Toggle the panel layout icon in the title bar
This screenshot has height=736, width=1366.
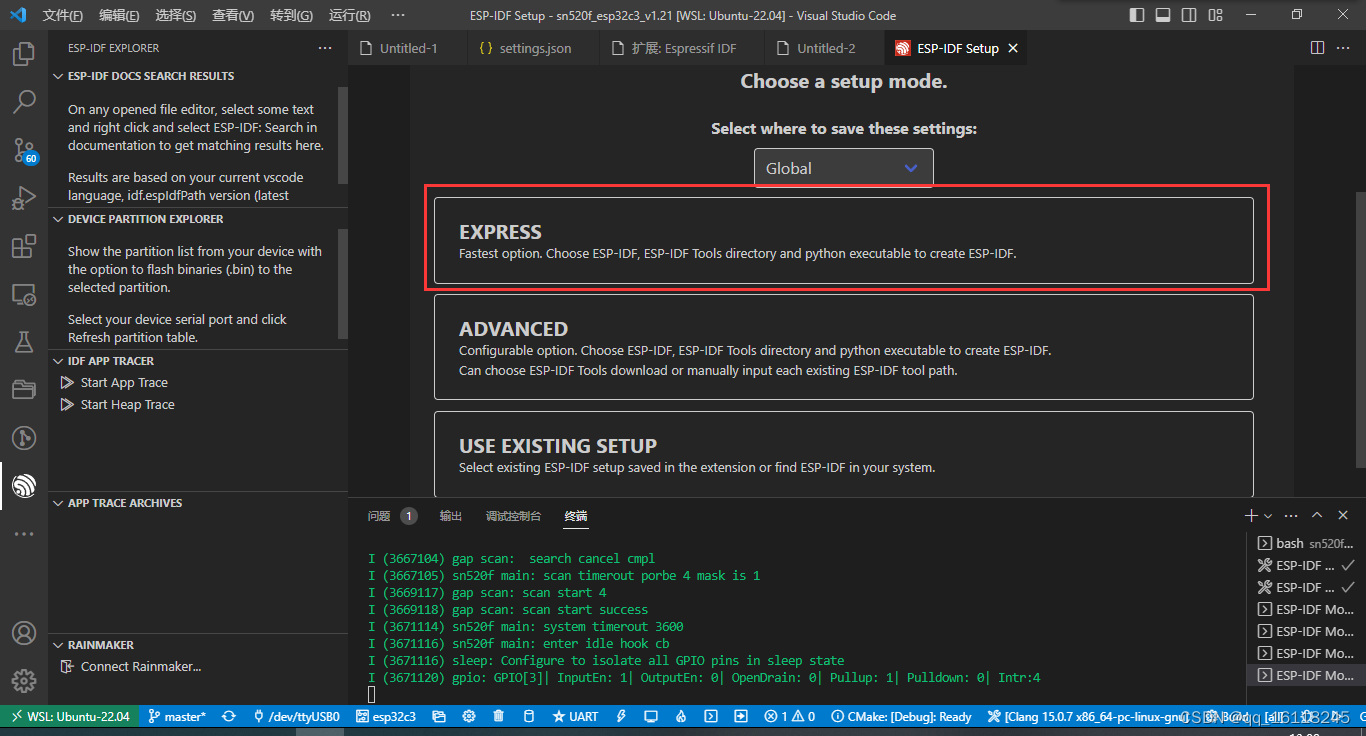click(1163, 15)
